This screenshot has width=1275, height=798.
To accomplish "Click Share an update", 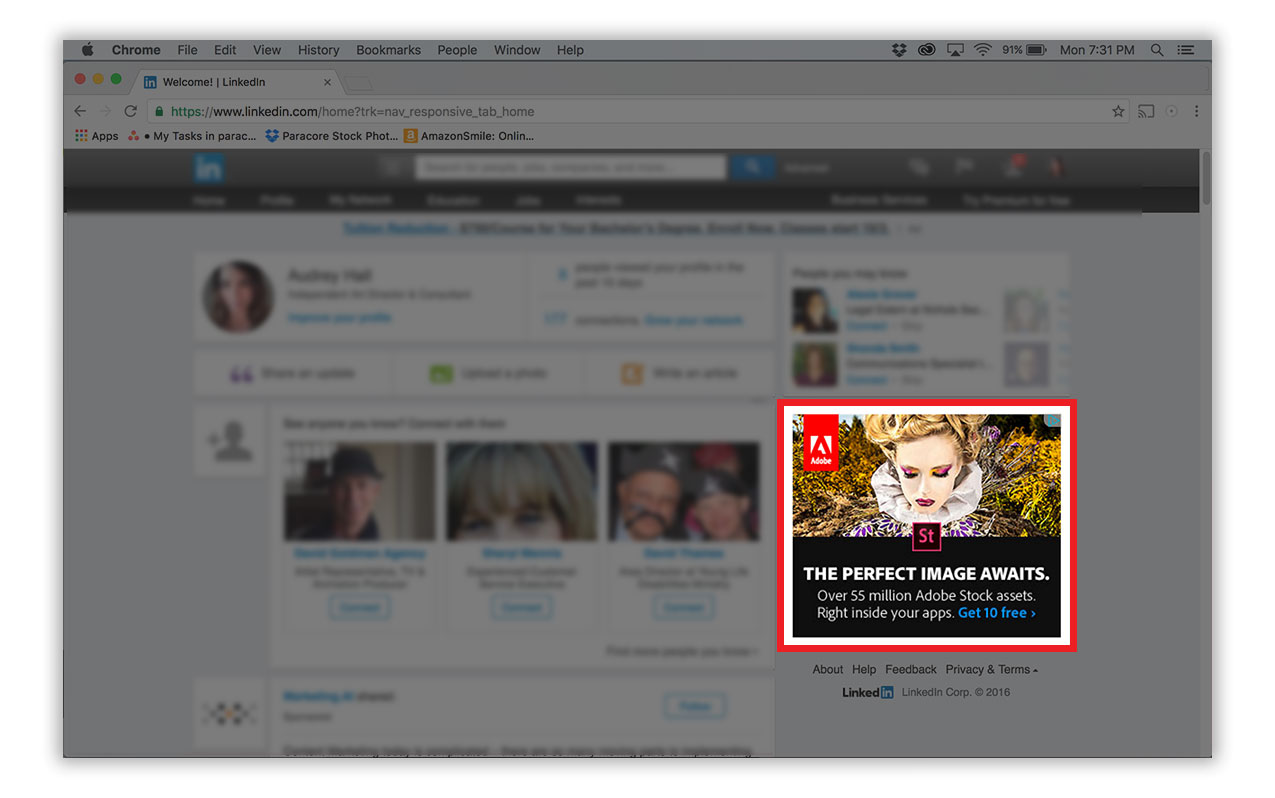I will [292, 374].
